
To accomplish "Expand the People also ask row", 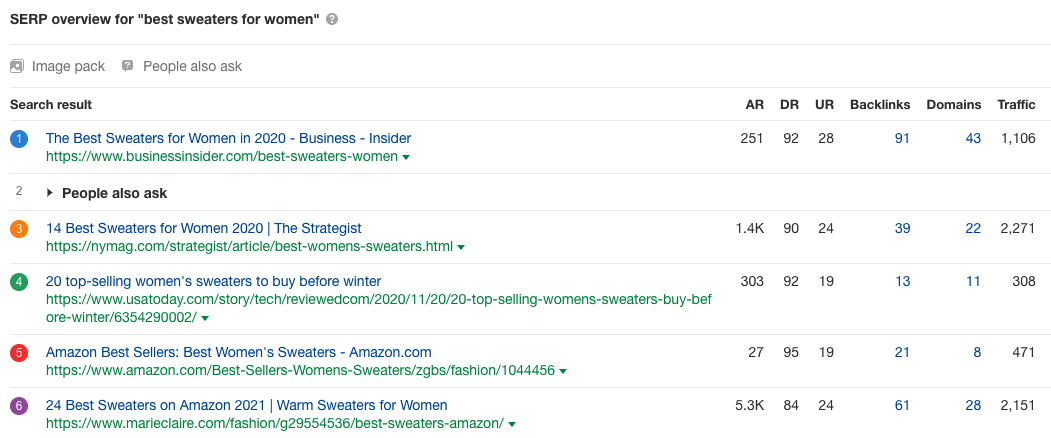I will [51, 193].
